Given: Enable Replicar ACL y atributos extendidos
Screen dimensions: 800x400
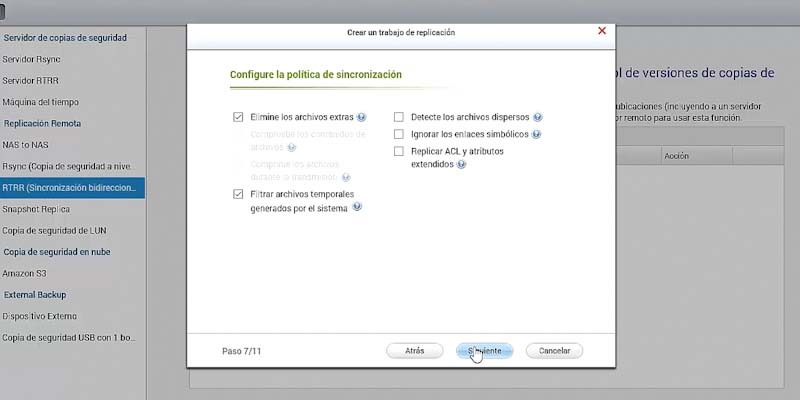Looking at the screenshot, I should coord(398,152).
